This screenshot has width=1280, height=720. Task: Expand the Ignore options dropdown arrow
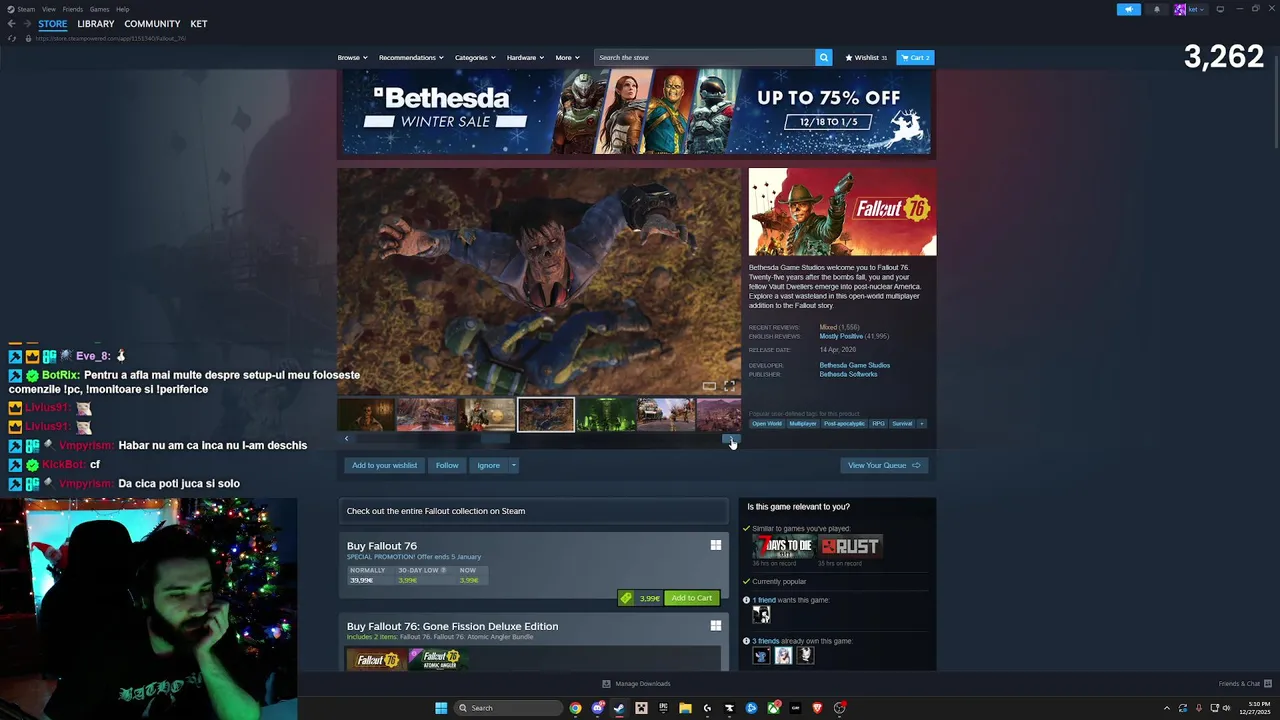tap(513, 465)
